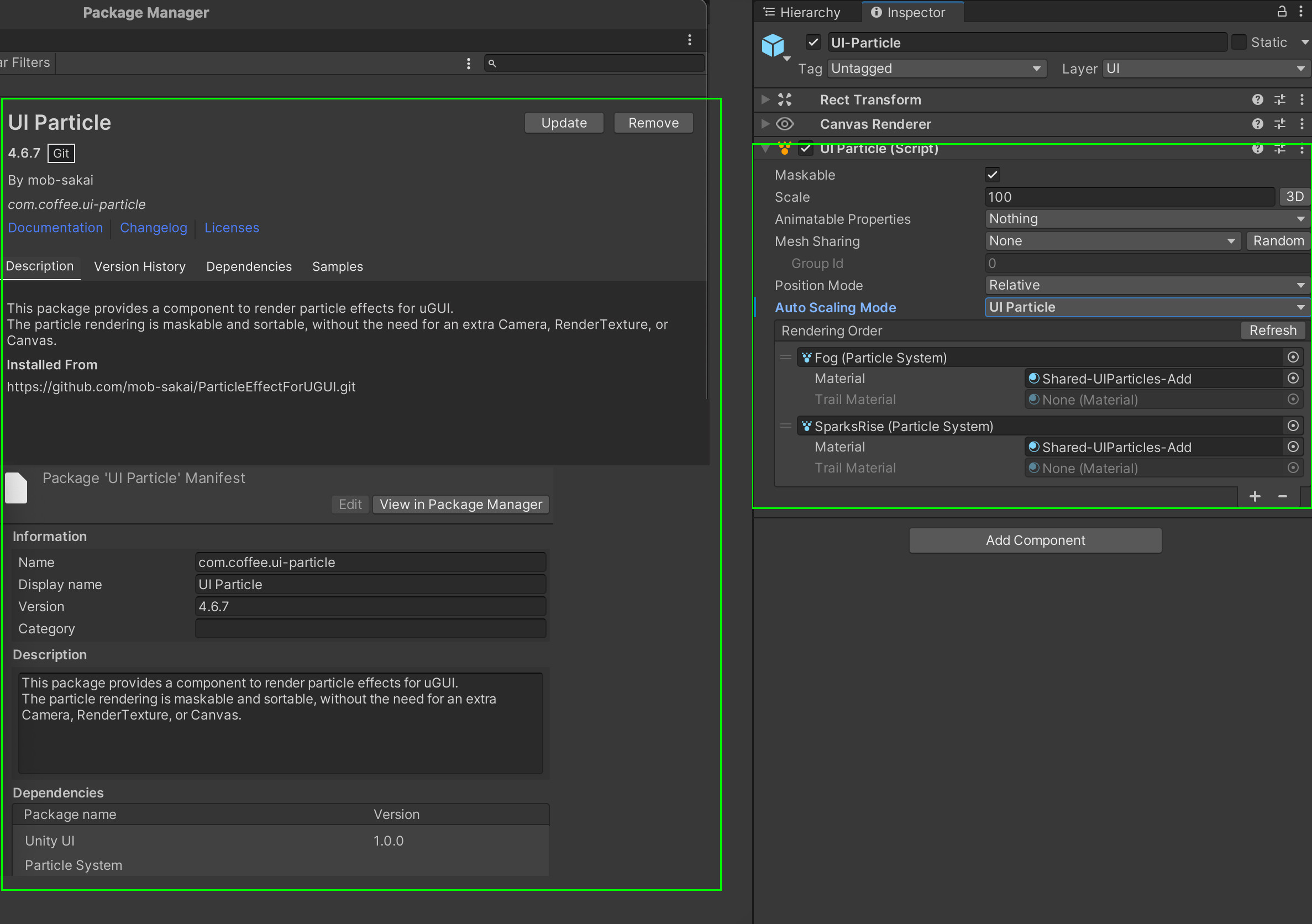Screen dimensions: 1312x924
Task: Open the Package Manager overflow menu
Action: tap(689, 40)
